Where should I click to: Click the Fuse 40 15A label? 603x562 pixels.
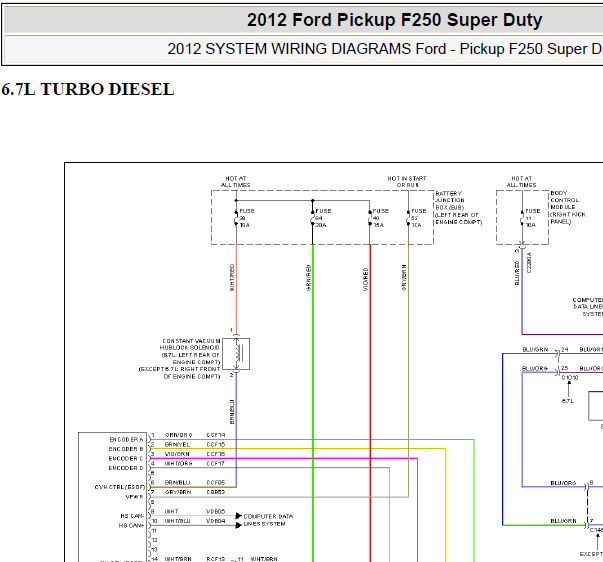coord(380,218)
